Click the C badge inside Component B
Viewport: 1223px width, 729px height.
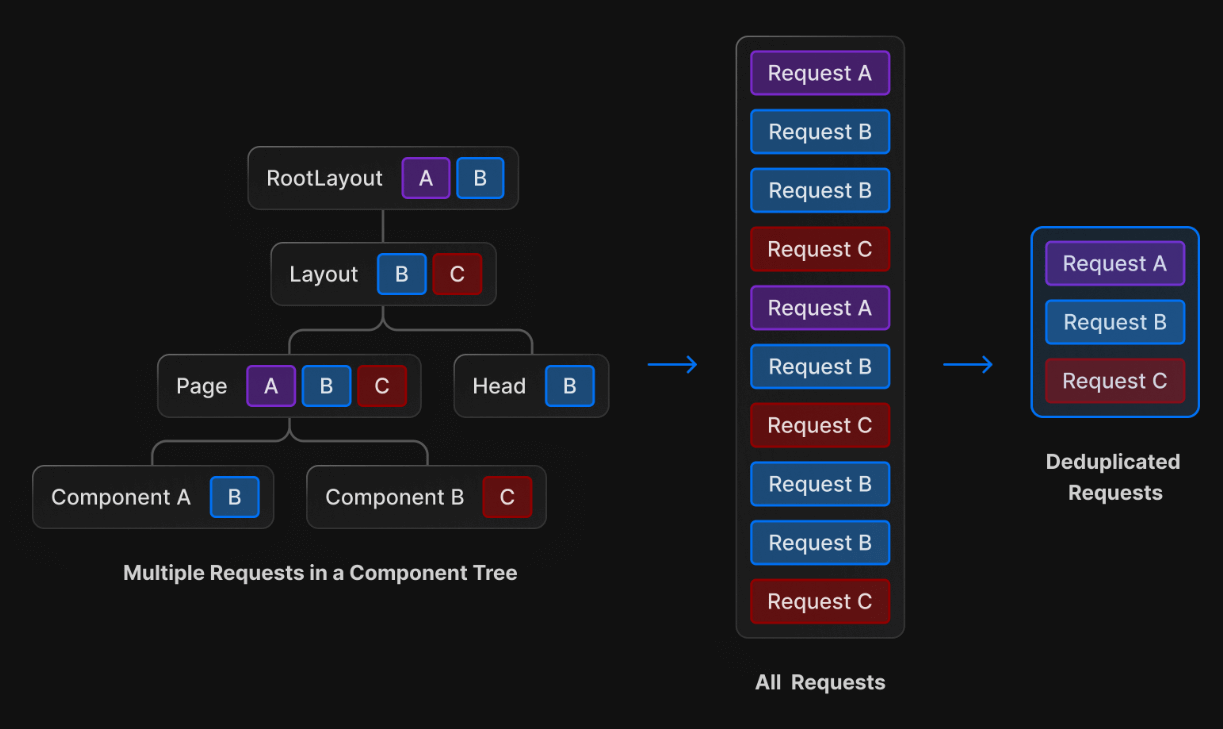click(x=507, y=497)
